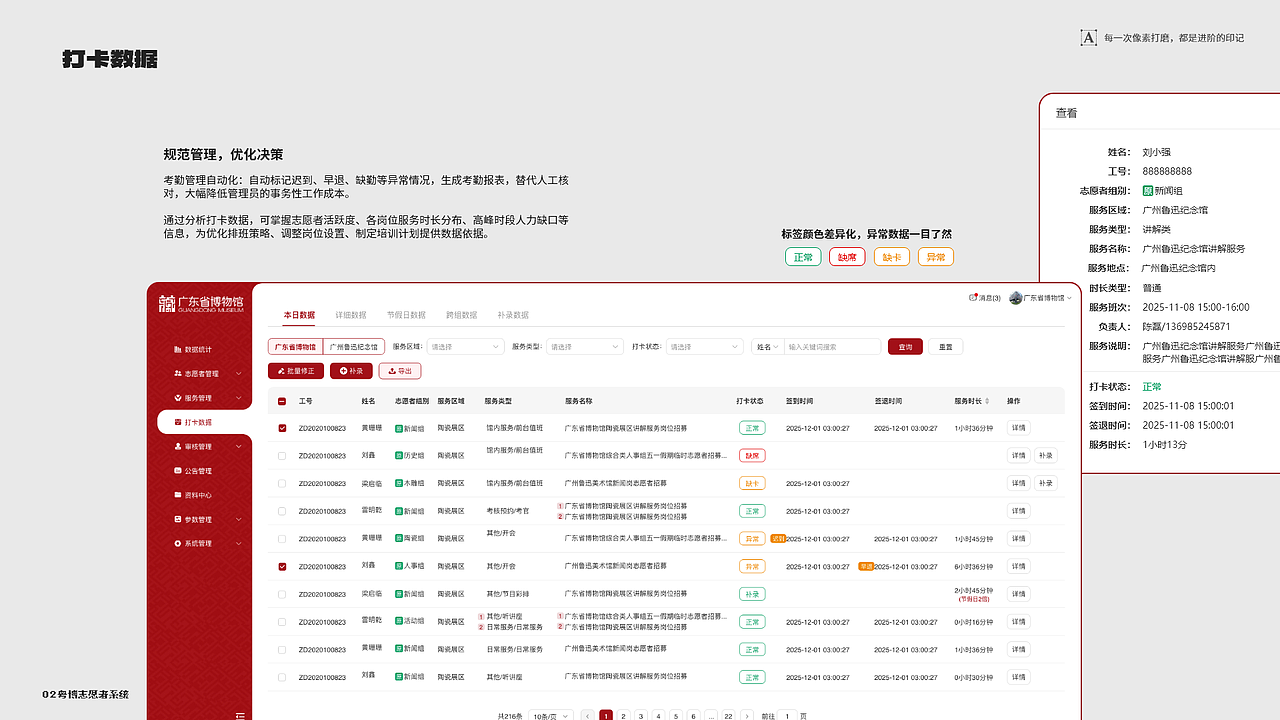Switch to the 详细数据 tab
The width and height of the screenshot is (1280, 720).
click(x=351, y=315)
